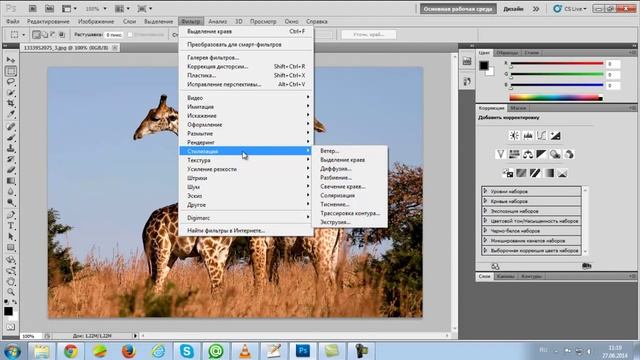Launch Mini Bridge from application bar
This screenshot has width=640, height=360.
(x=49, y=8)
